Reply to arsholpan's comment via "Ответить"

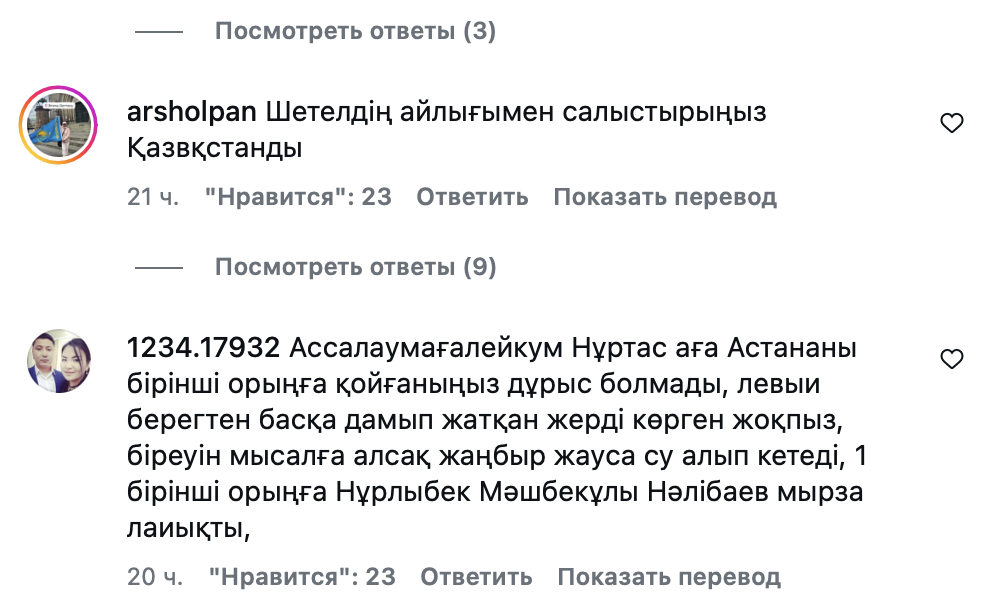pyautogui.click(x=472, y=197)
